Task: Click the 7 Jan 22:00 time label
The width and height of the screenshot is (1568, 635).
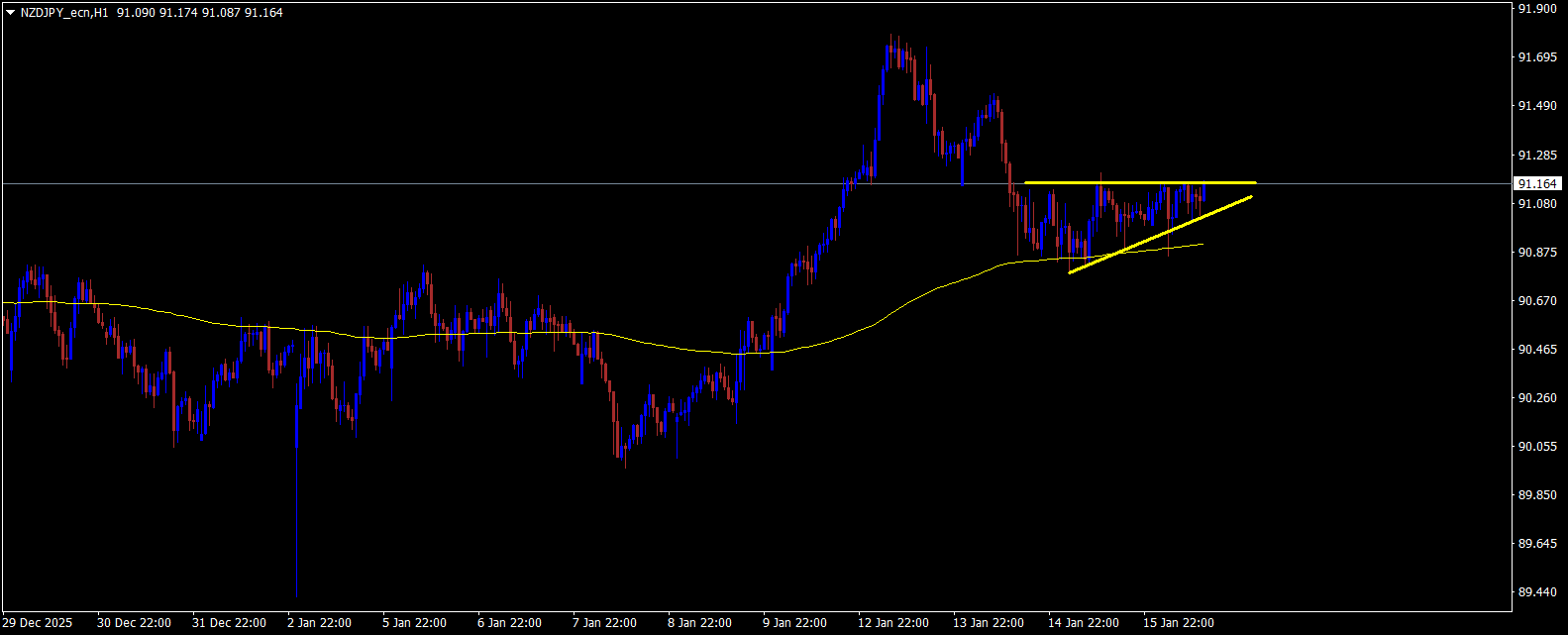Action: (604, 623)
